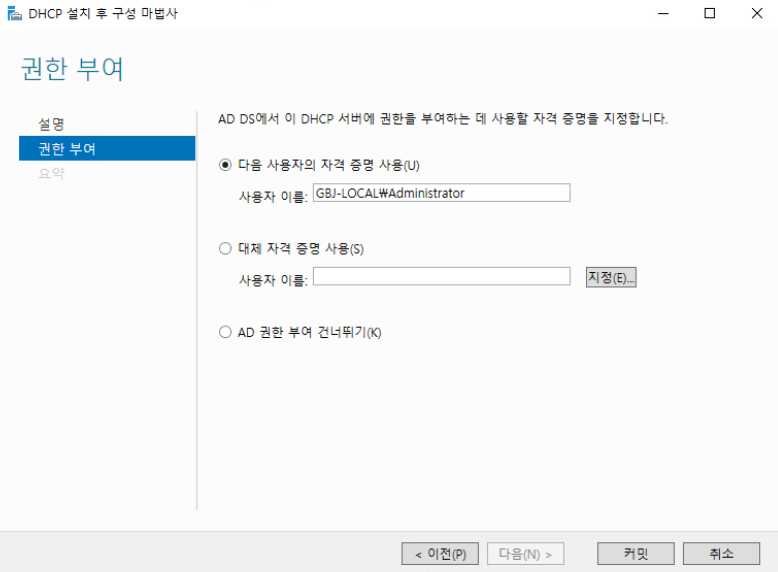Go back with the 이전(P) button
The height and width of the screenshot is (572, 778).
[x=440, y=554]
